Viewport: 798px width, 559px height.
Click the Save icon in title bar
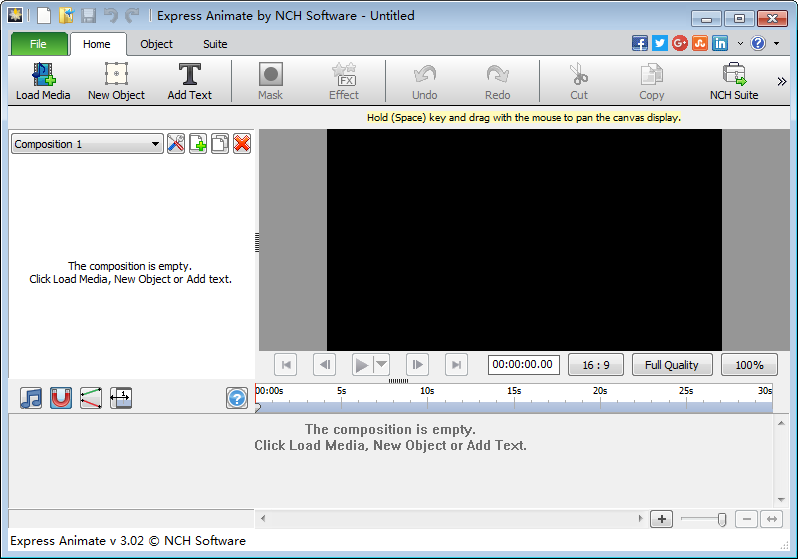(x=88, y=15)
